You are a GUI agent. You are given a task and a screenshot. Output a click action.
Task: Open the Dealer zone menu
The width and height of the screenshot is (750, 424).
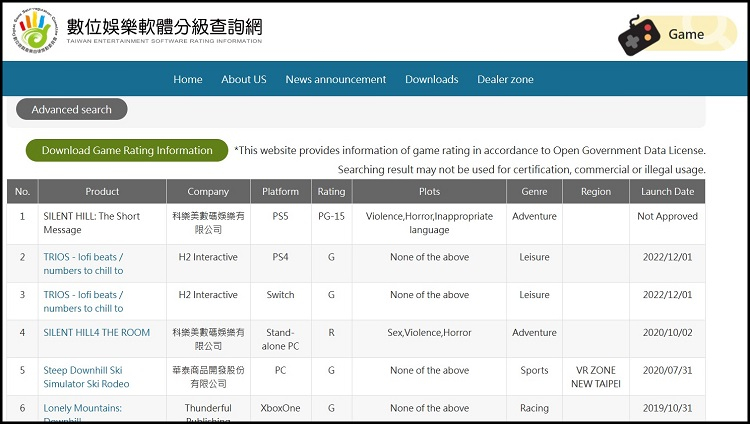tap(505, 79)
